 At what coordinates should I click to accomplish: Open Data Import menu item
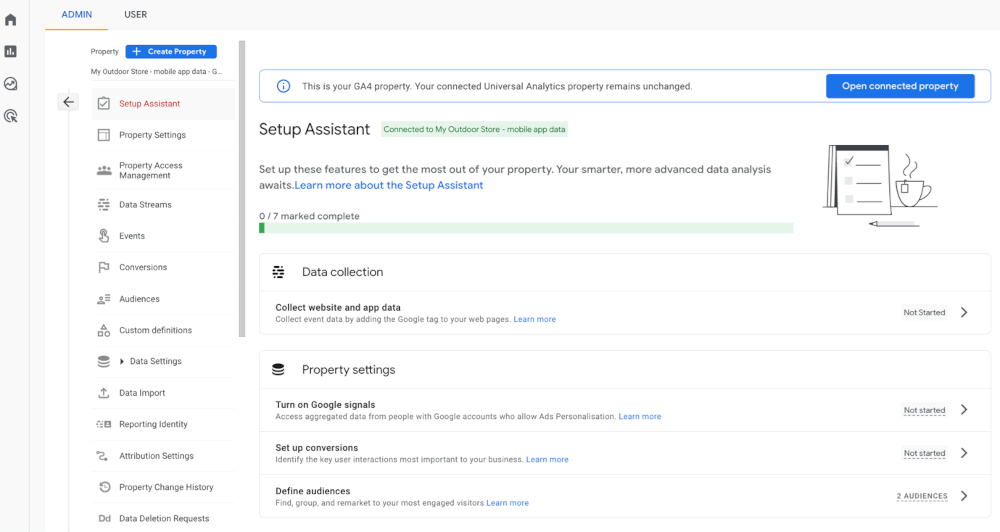tap(163, 393)
